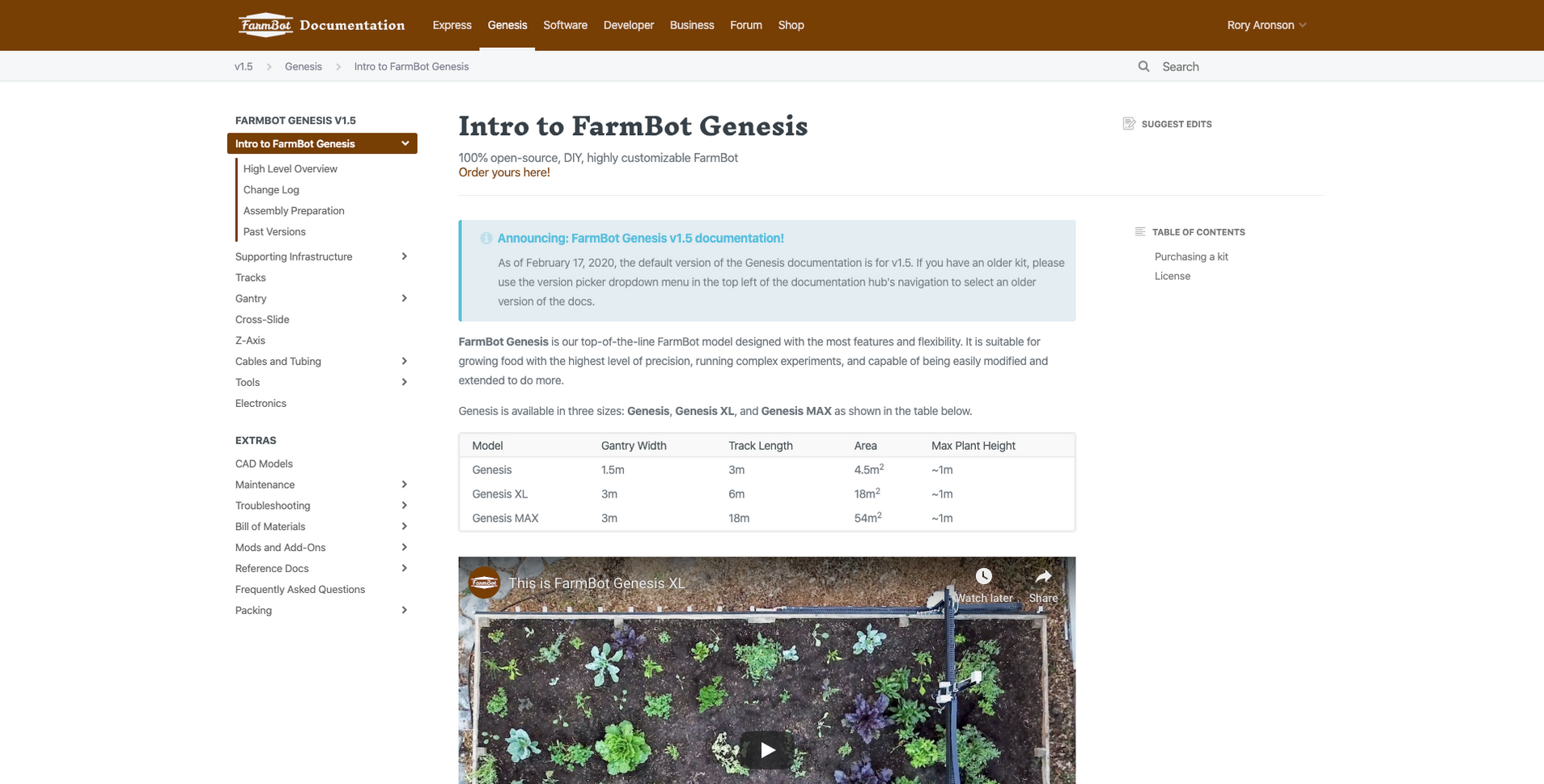
Task: Click the info icon in the announcement banner
Action: [x=486, y=238]
